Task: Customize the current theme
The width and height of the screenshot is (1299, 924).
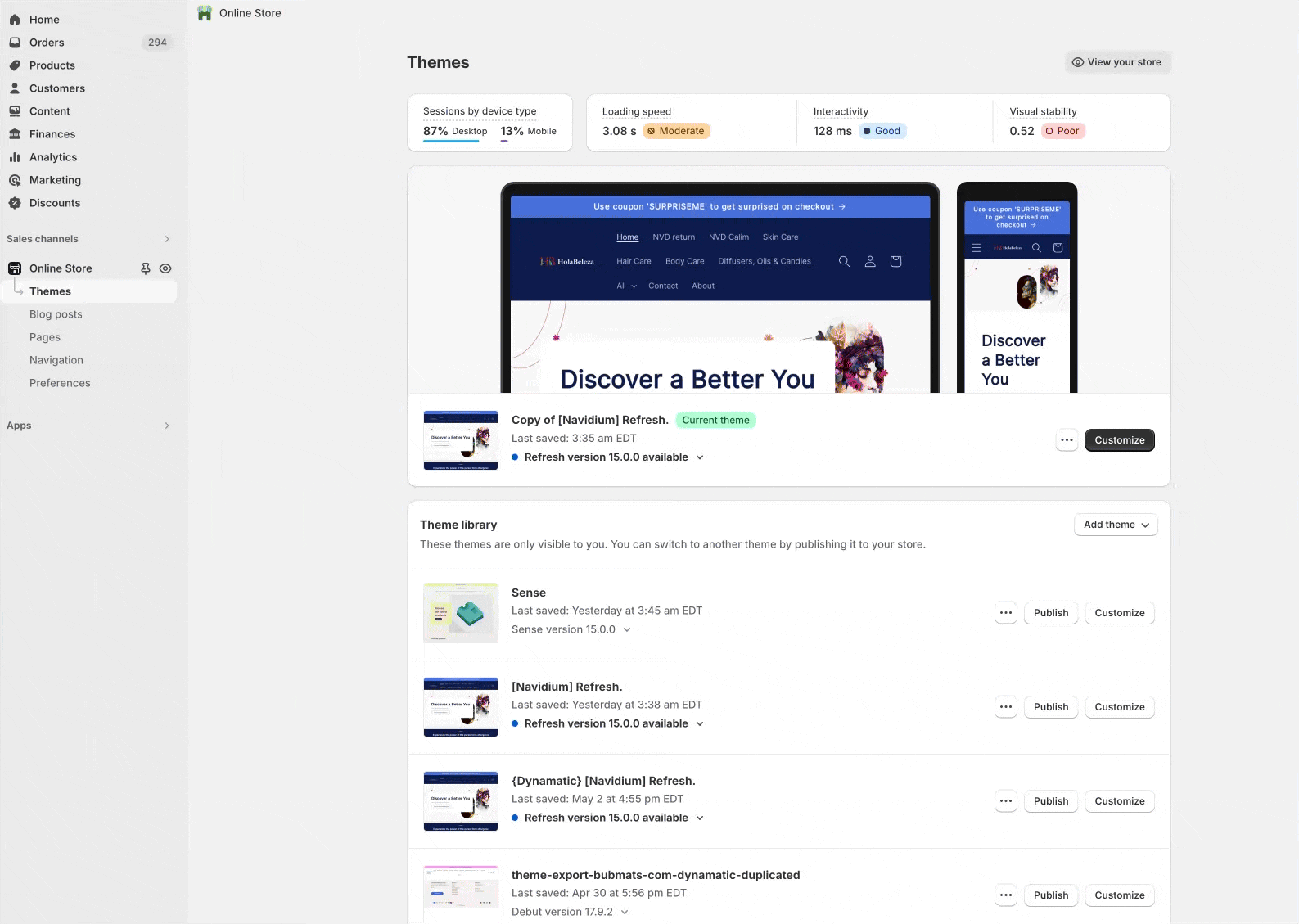Action: [1120, 440]
